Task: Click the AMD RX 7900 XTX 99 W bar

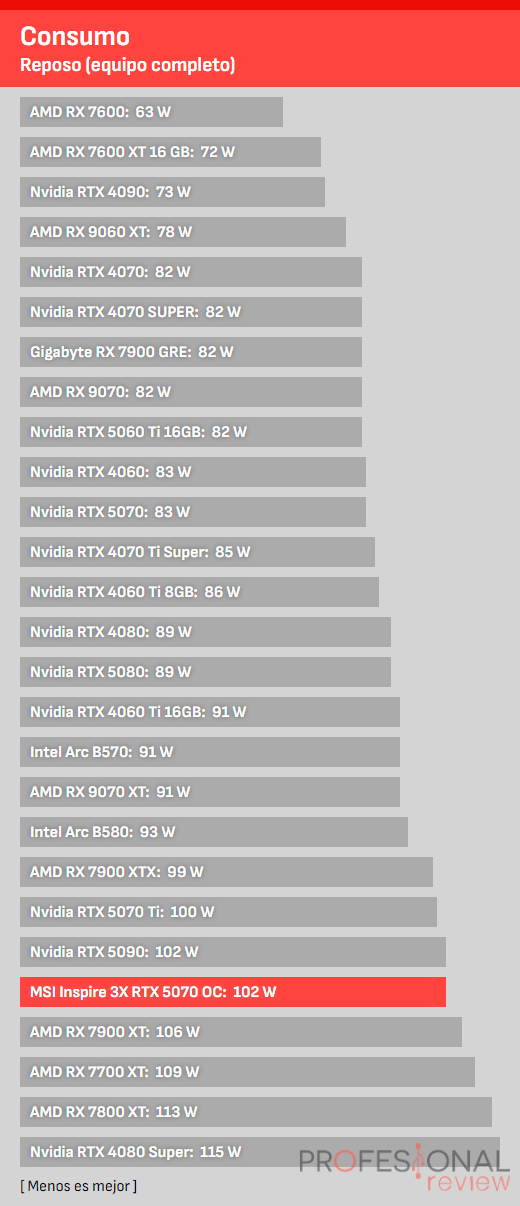Action: click(226, 872)
